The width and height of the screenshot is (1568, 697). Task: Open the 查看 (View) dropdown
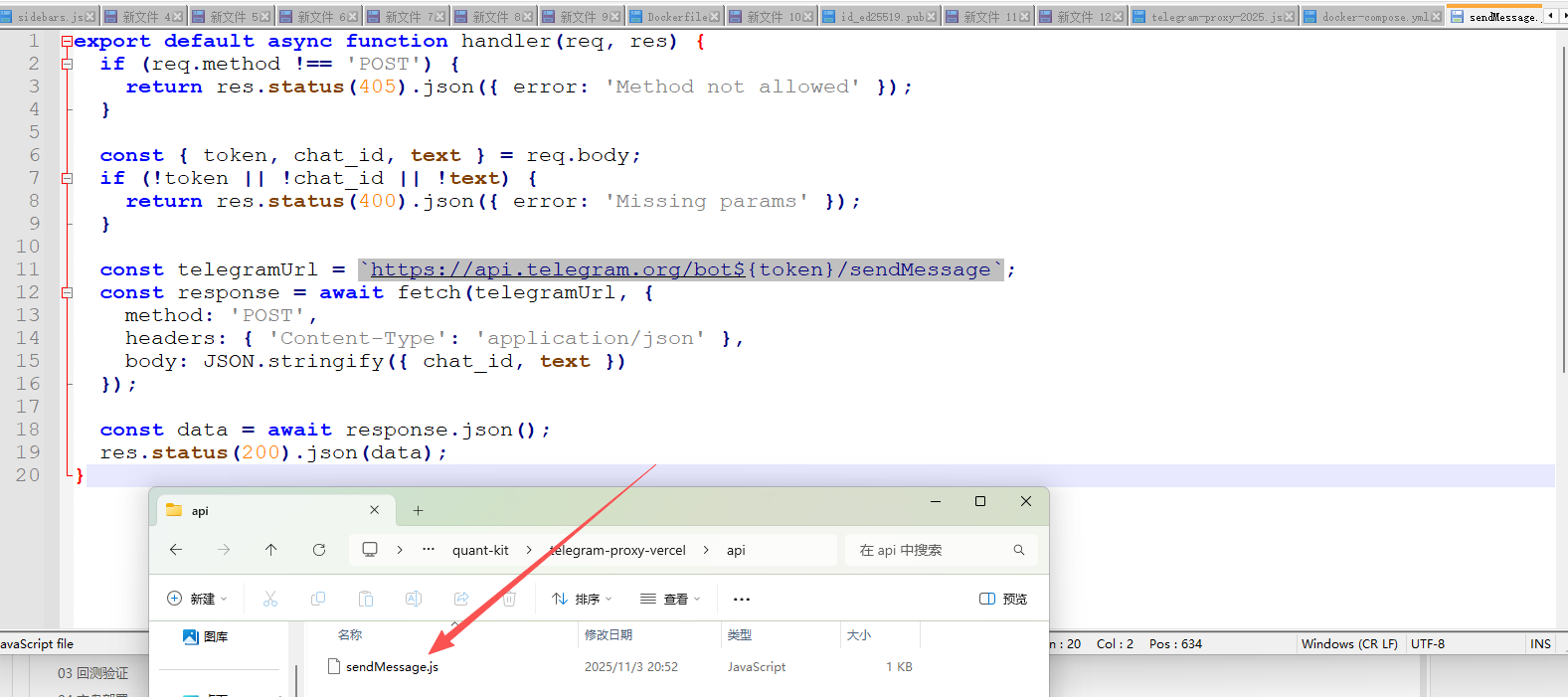[670, 599]
